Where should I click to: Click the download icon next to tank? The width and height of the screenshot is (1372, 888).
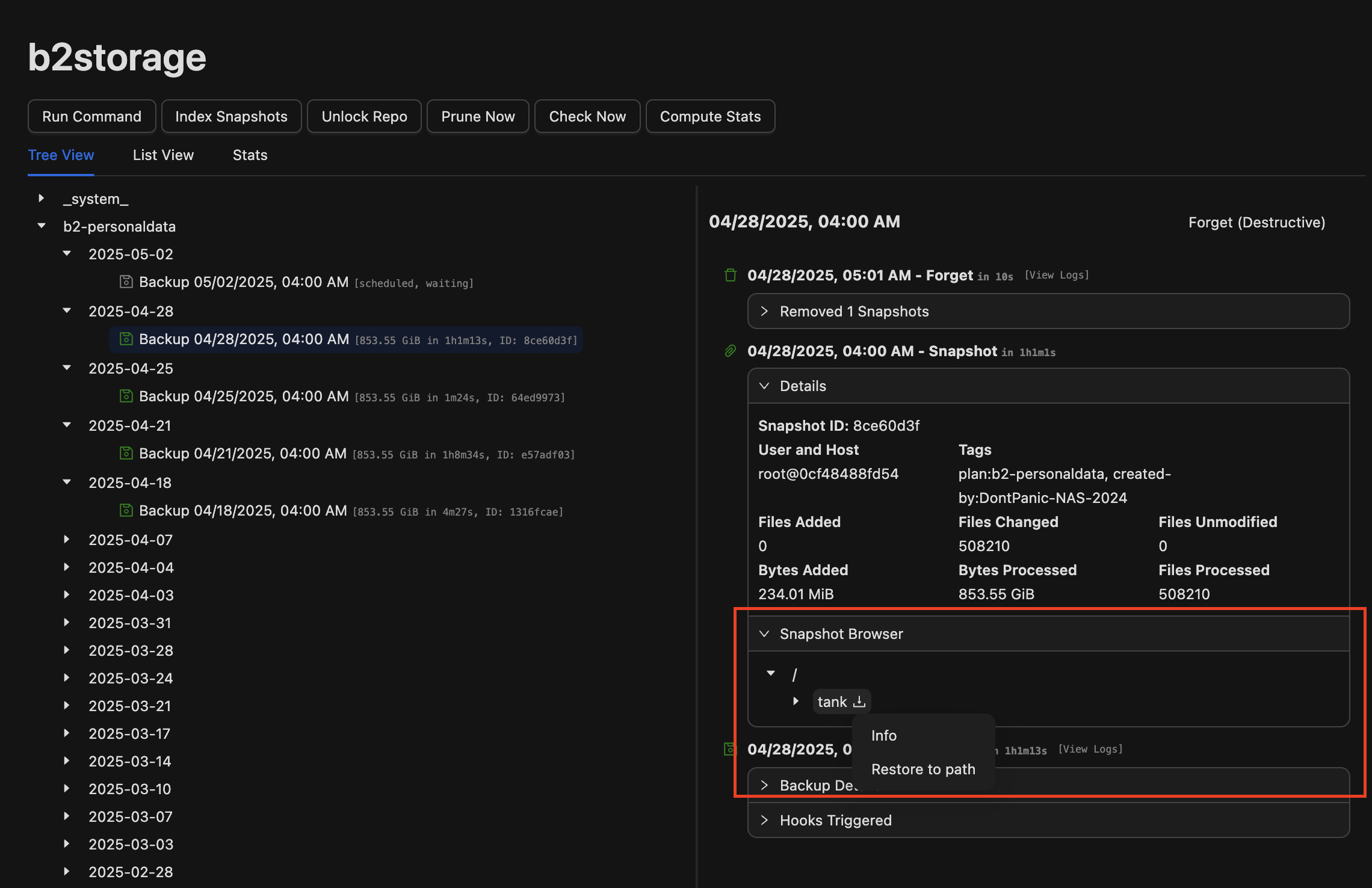point(859,701)
